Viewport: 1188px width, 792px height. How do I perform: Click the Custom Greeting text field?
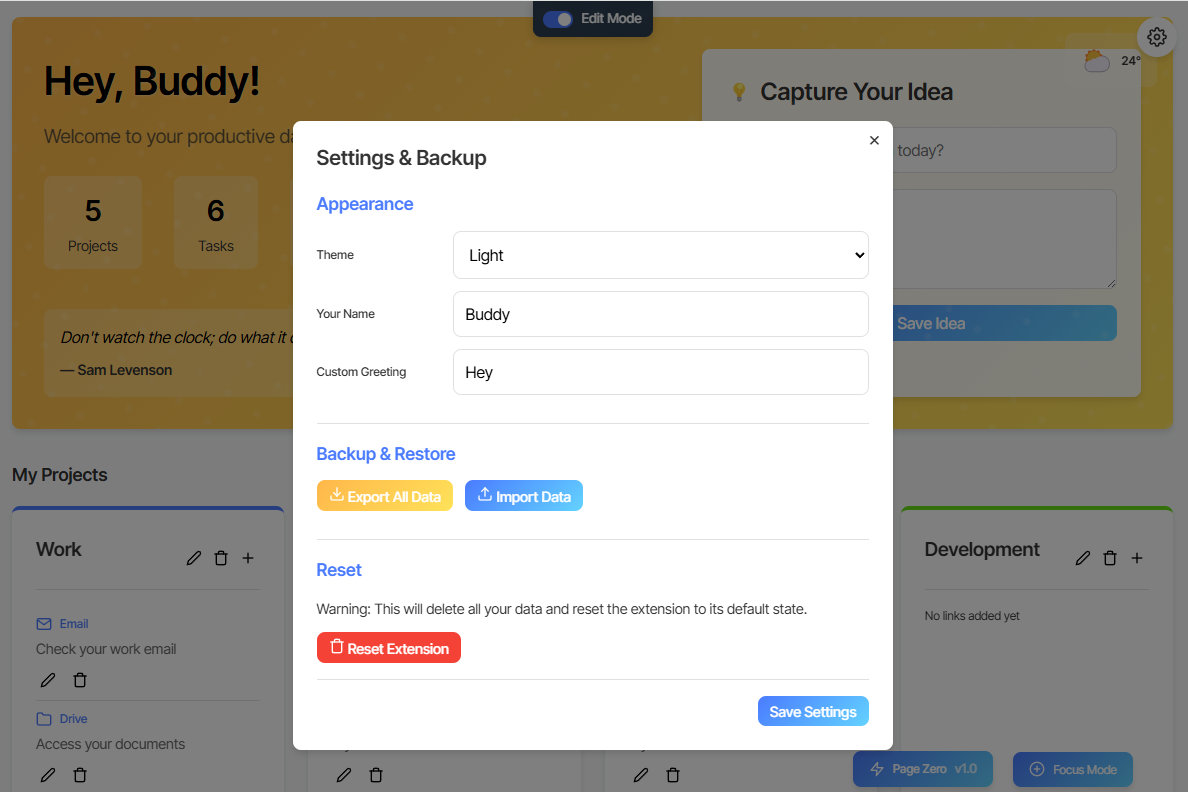click(x=660, y=372)
